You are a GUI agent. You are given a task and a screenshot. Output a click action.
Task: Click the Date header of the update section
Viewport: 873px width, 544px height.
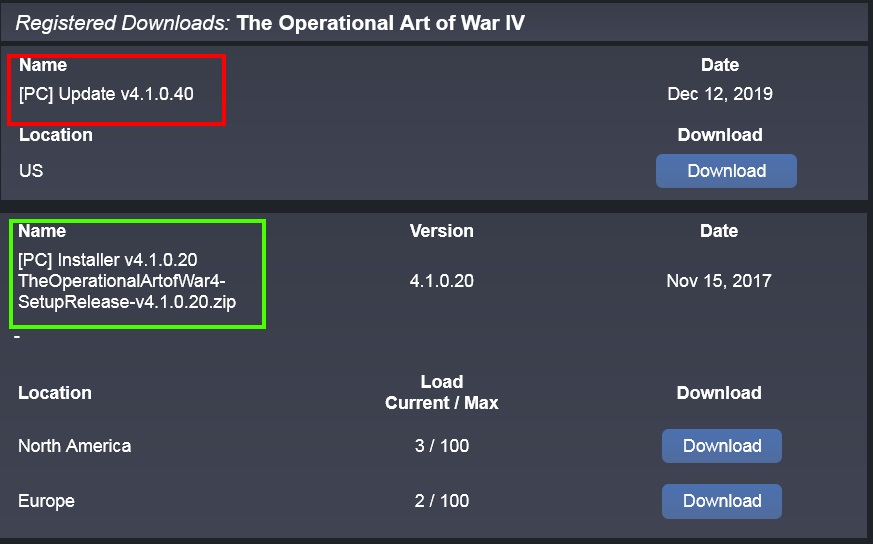click(720, 65)
